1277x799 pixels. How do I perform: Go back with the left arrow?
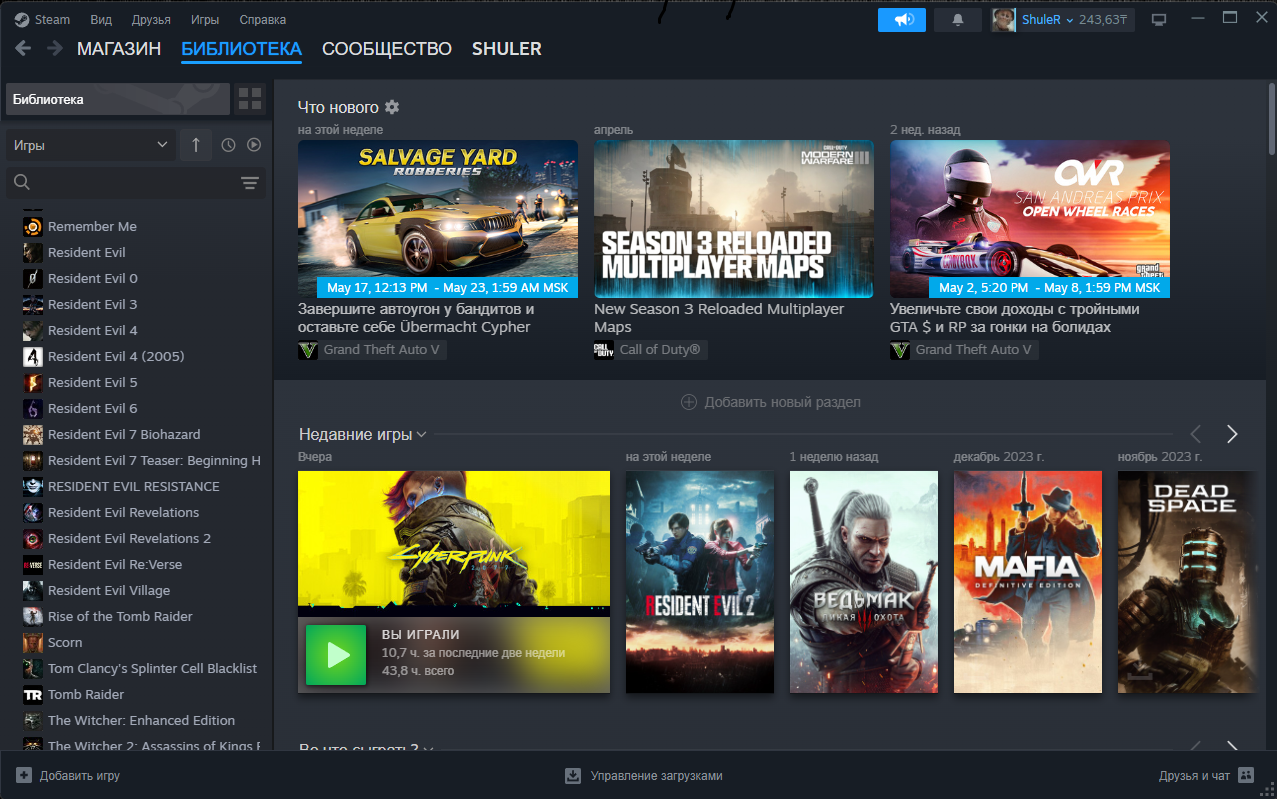[x=23, y=48]
